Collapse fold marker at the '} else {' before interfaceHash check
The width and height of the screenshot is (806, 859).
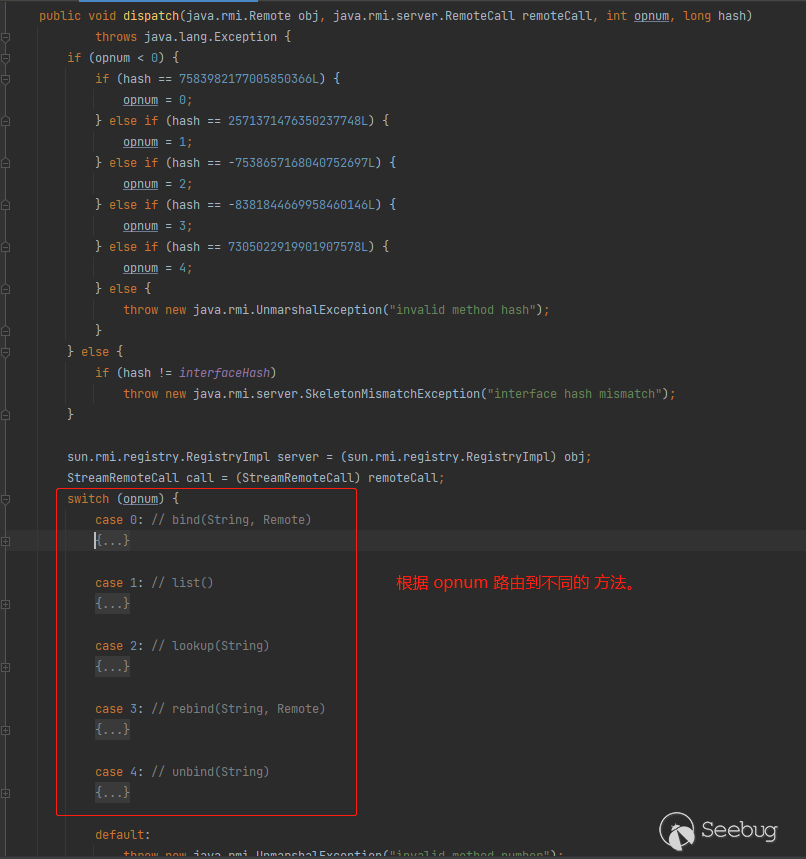(5, 352)
